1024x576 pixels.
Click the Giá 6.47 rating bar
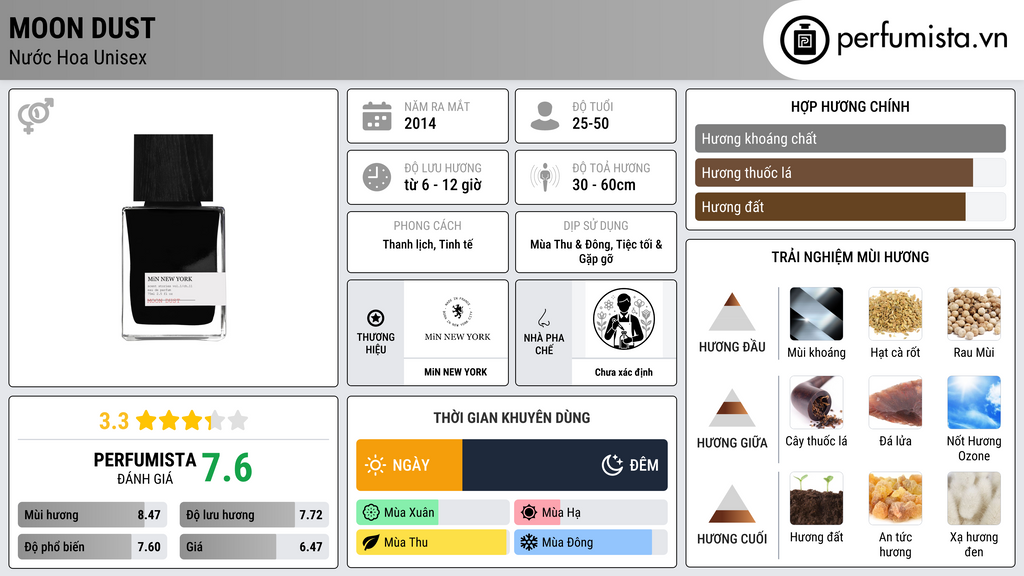pyautogui.click(x=254, y=547)
